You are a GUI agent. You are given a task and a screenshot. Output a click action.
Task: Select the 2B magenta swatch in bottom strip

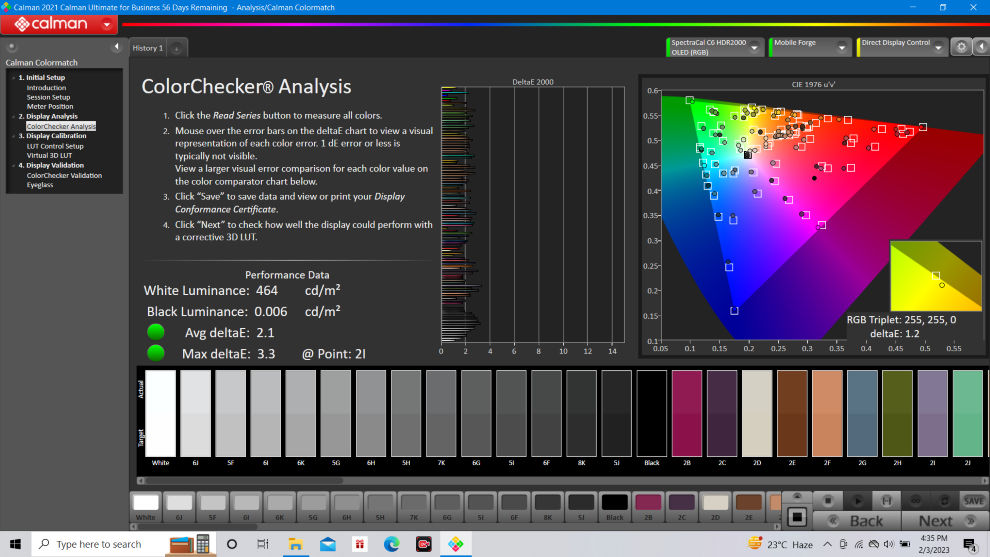coord(648,506)
